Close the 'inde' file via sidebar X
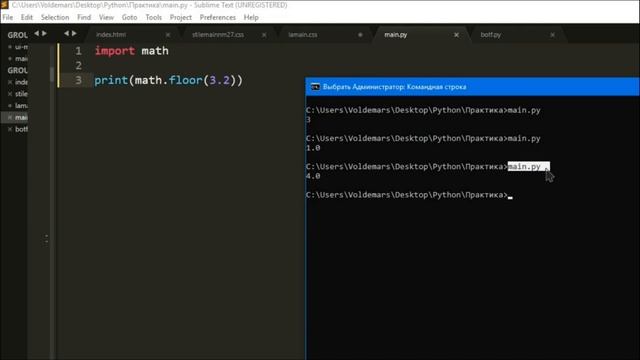The width and height of the screenshot is (640, 360). tap(10, 82)
